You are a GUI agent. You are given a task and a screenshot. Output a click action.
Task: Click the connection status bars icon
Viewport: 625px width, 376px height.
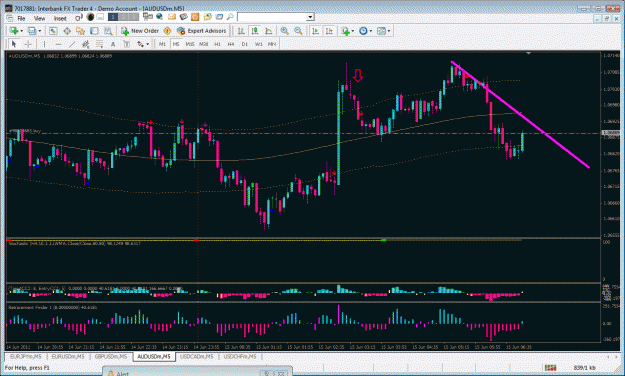coord(550,368)
